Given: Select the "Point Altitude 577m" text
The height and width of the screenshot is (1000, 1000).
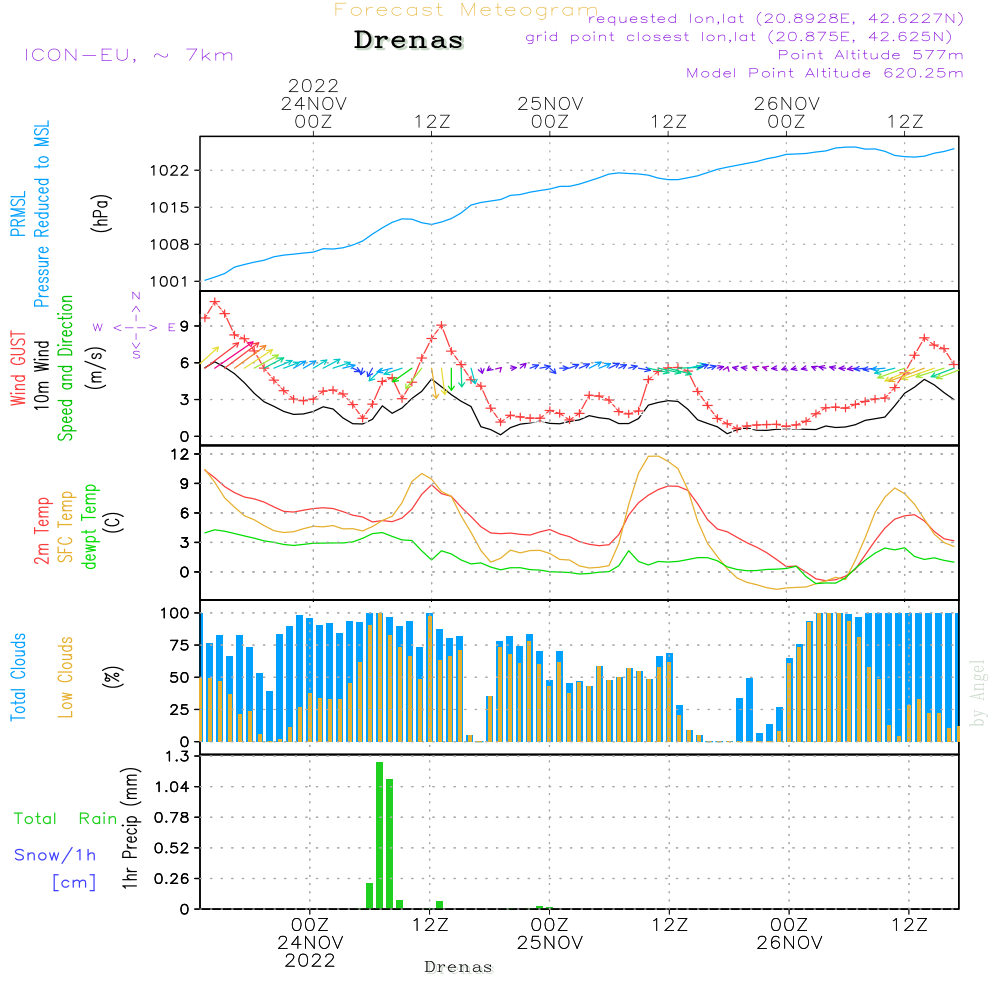Looking at the screenshot, I should click(870, 55).
